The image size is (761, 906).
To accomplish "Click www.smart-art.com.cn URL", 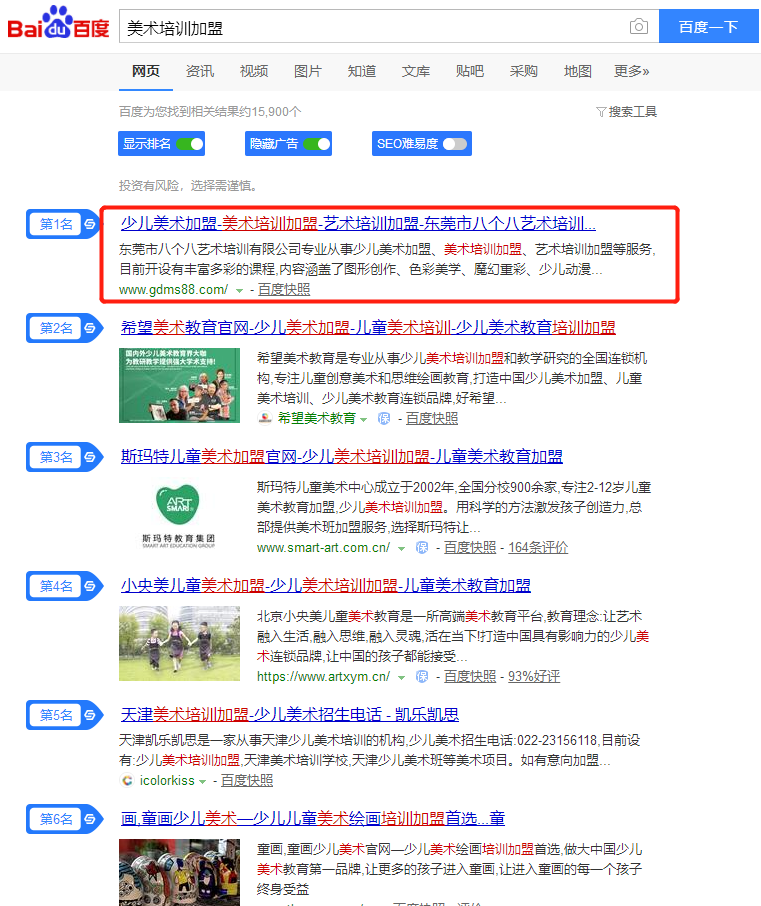I will tap(324, 547).
